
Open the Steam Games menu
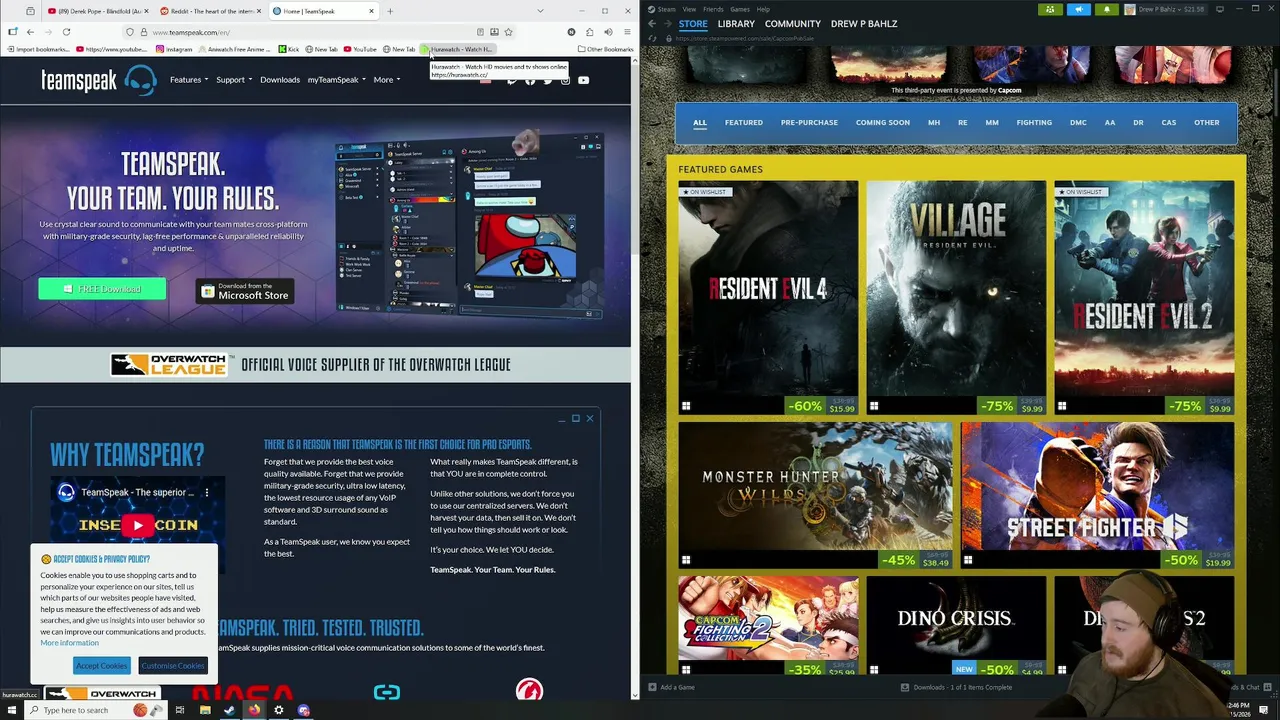tap(740, 9)
